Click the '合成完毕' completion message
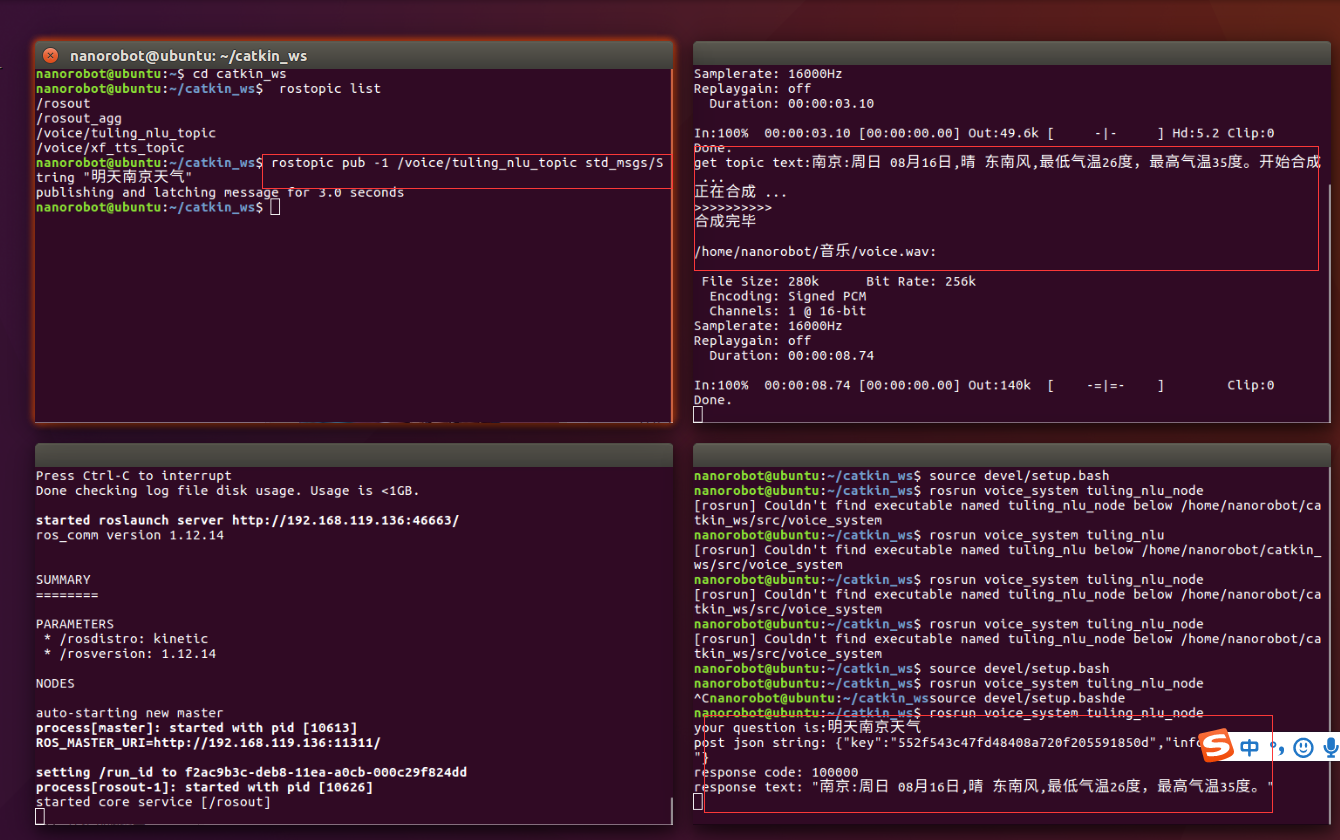The image size is (1340, 840). coord(725,221)
